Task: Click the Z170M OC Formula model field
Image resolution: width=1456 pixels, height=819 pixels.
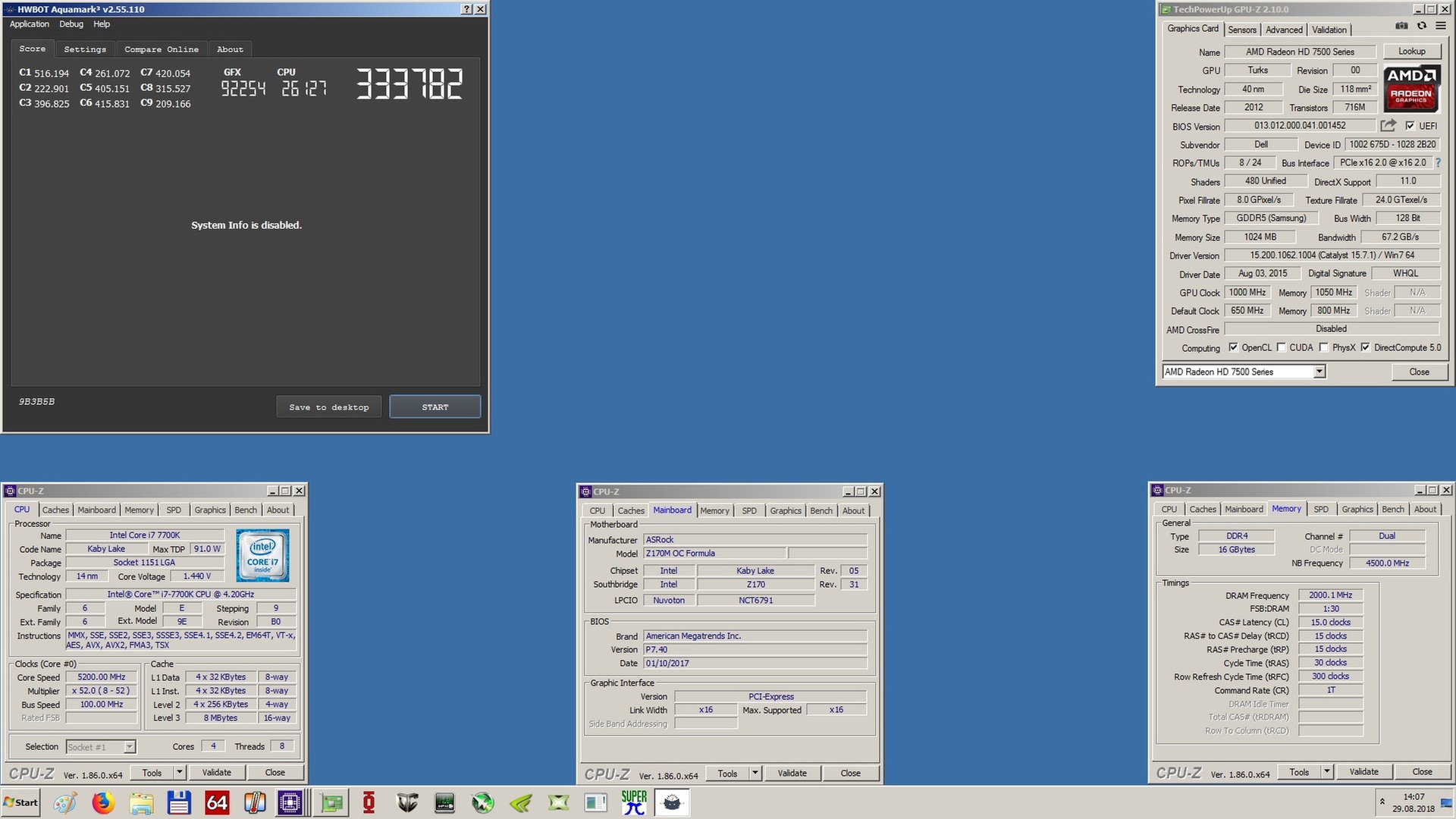Action: pyautogui.click(x=715, y=554)
